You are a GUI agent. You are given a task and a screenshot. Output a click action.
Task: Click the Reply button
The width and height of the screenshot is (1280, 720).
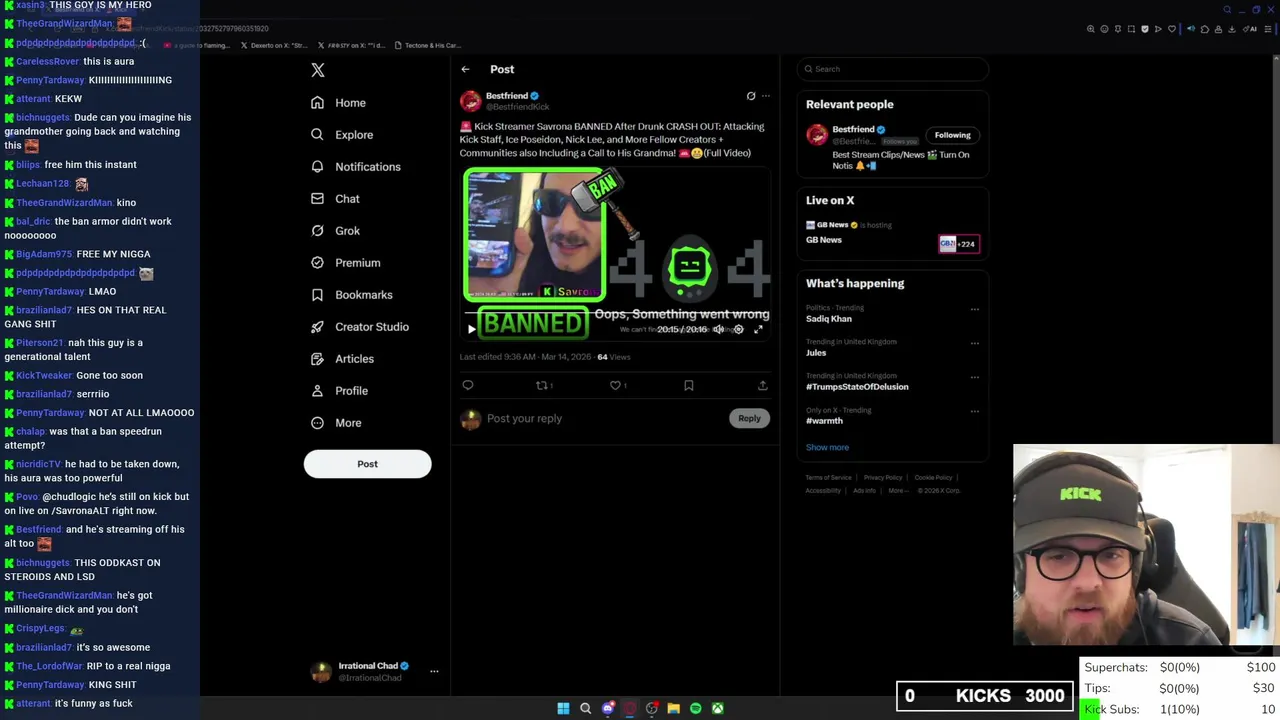(749, 418)
